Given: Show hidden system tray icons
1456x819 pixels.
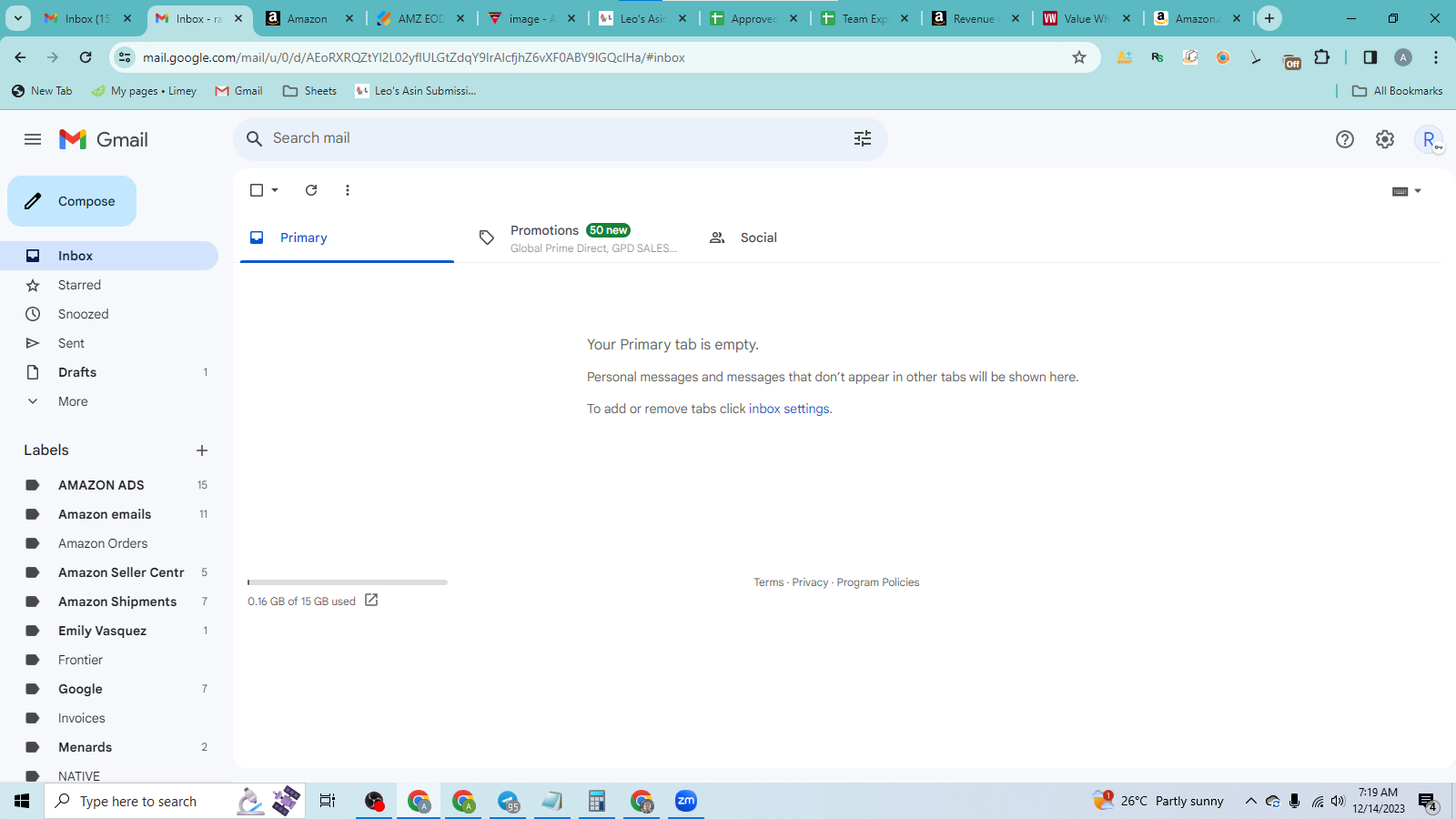Looking at the screenshot, I should 1250,801.
